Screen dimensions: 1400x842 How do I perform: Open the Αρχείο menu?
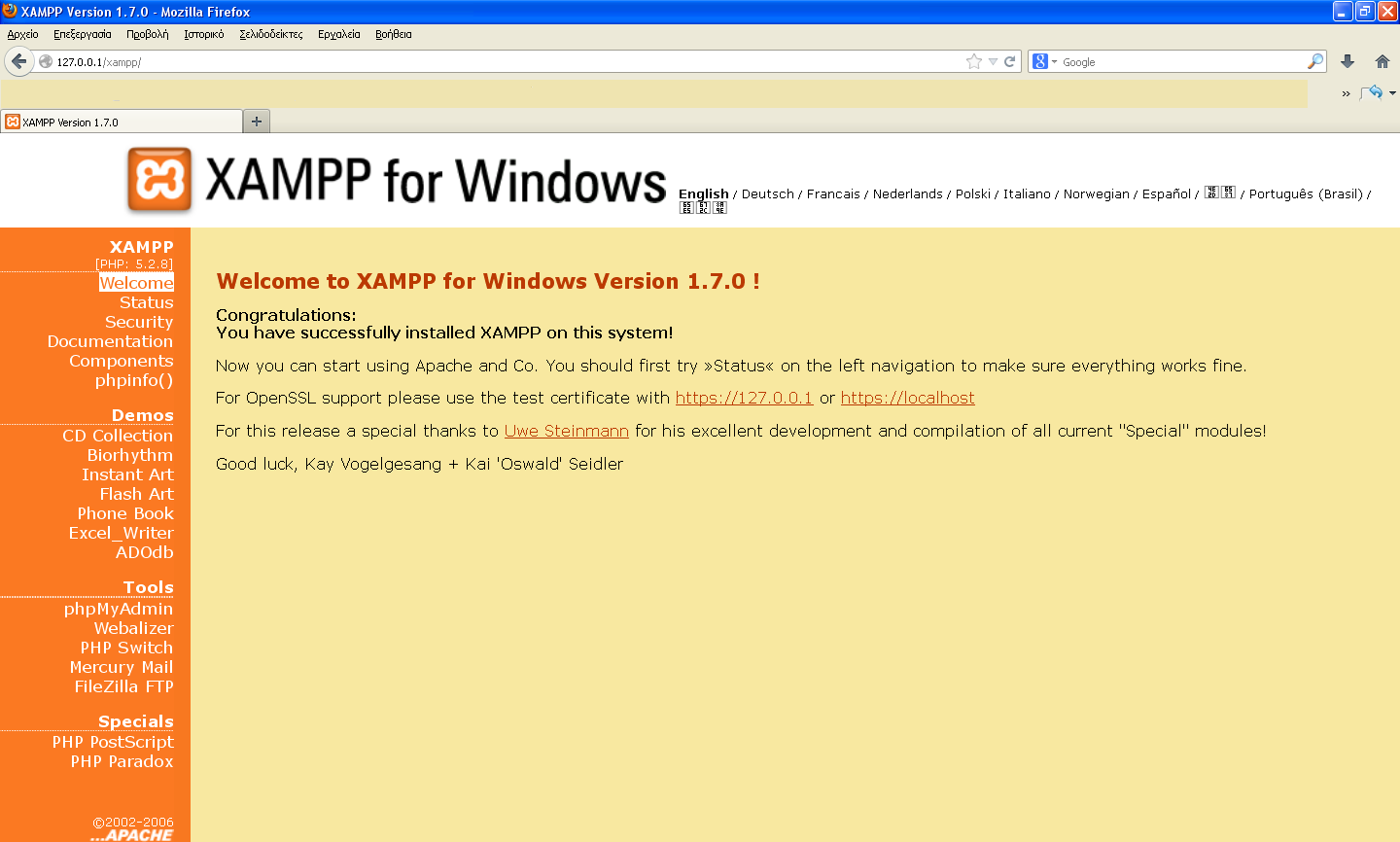(x=22, y=34)
